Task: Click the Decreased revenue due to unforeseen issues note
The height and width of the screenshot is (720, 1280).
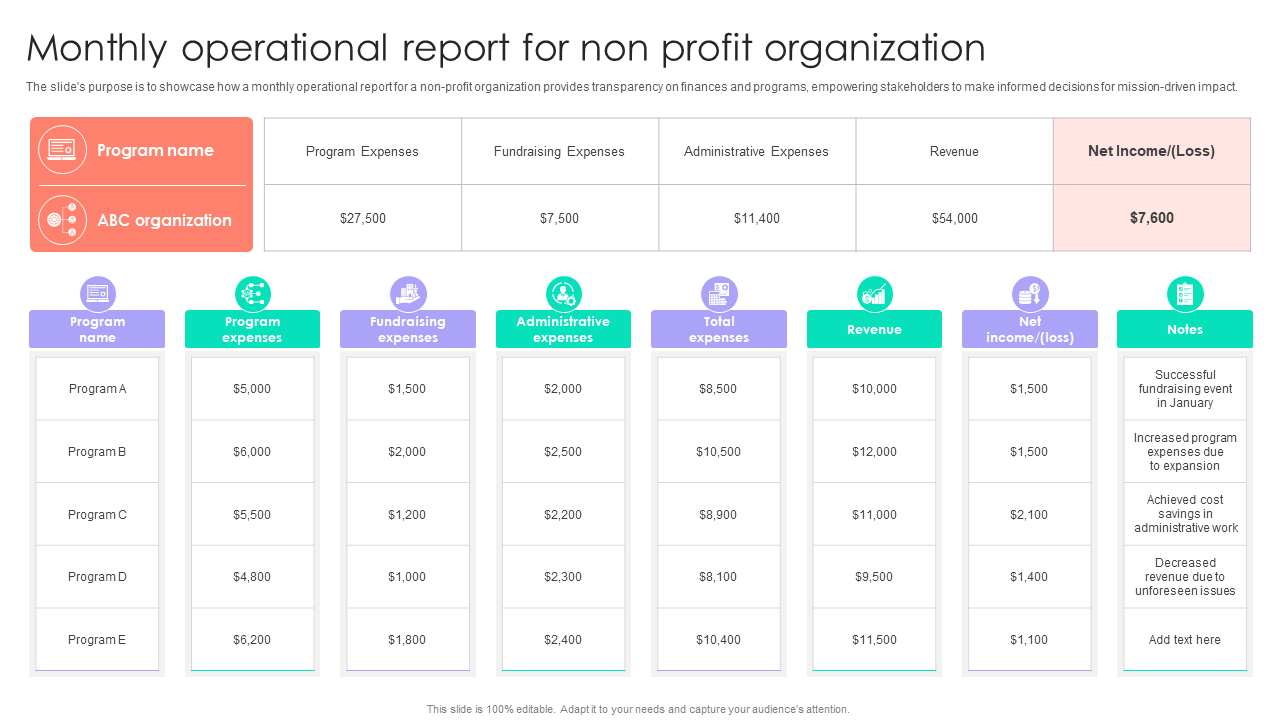Action: click(1185, 577)
